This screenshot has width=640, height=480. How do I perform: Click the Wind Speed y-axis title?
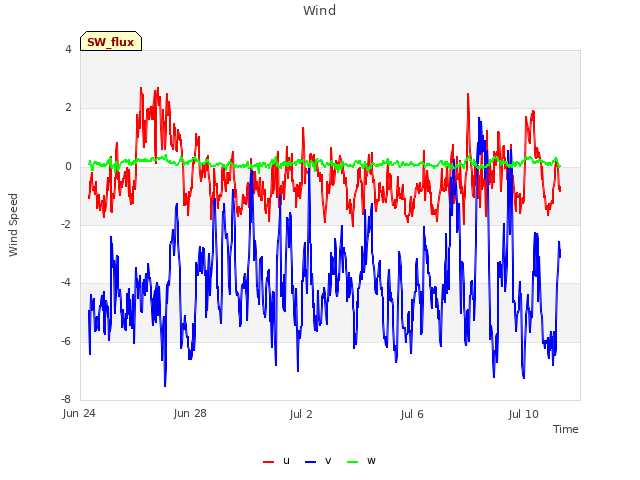pyautogui.click(x=13, y=225)
